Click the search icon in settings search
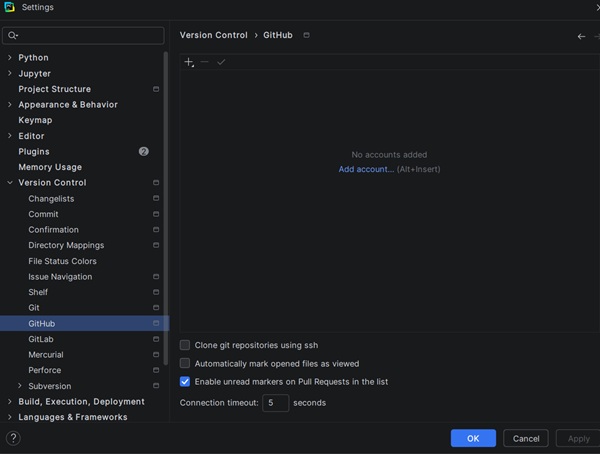Image resolution: width=600 pixels, height=454 pixels. point(13,36)
